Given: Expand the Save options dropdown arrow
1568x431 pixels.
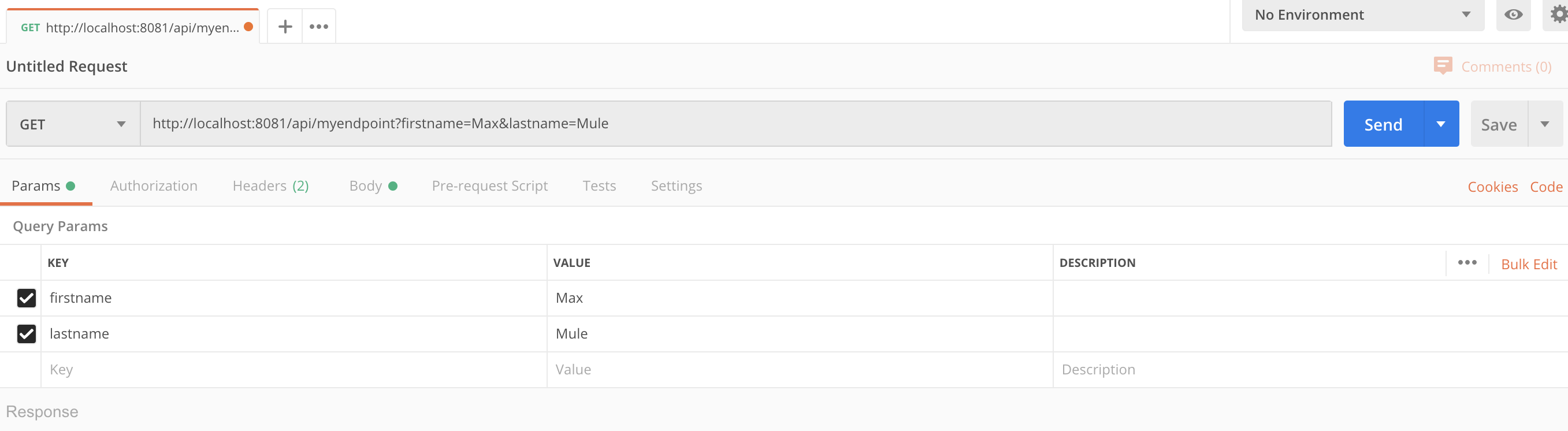Looking at the screenshot, I should (x=1544, y=124).
